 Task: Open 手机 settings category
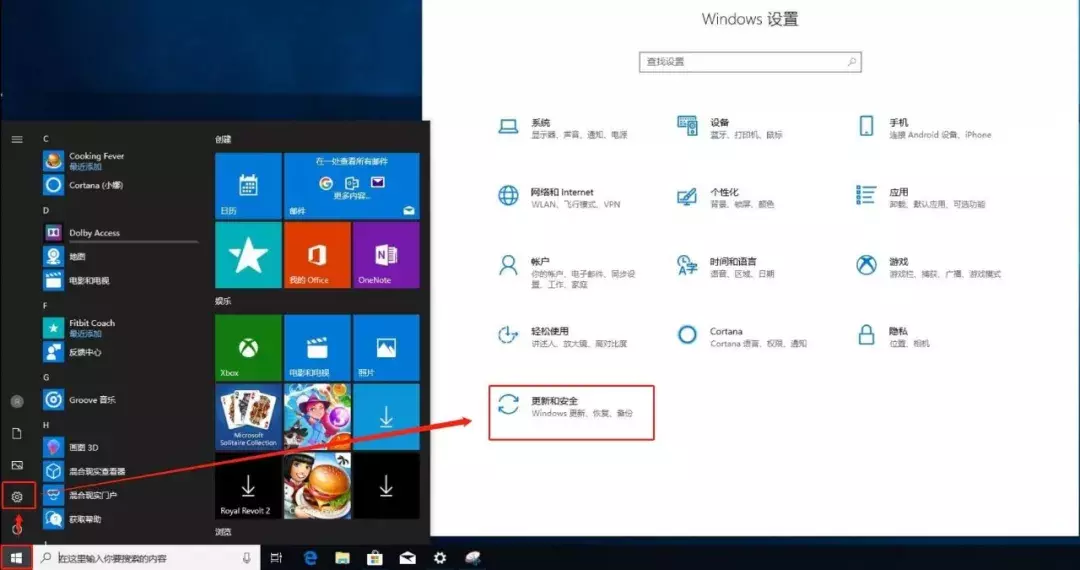[x=925, y=129]
